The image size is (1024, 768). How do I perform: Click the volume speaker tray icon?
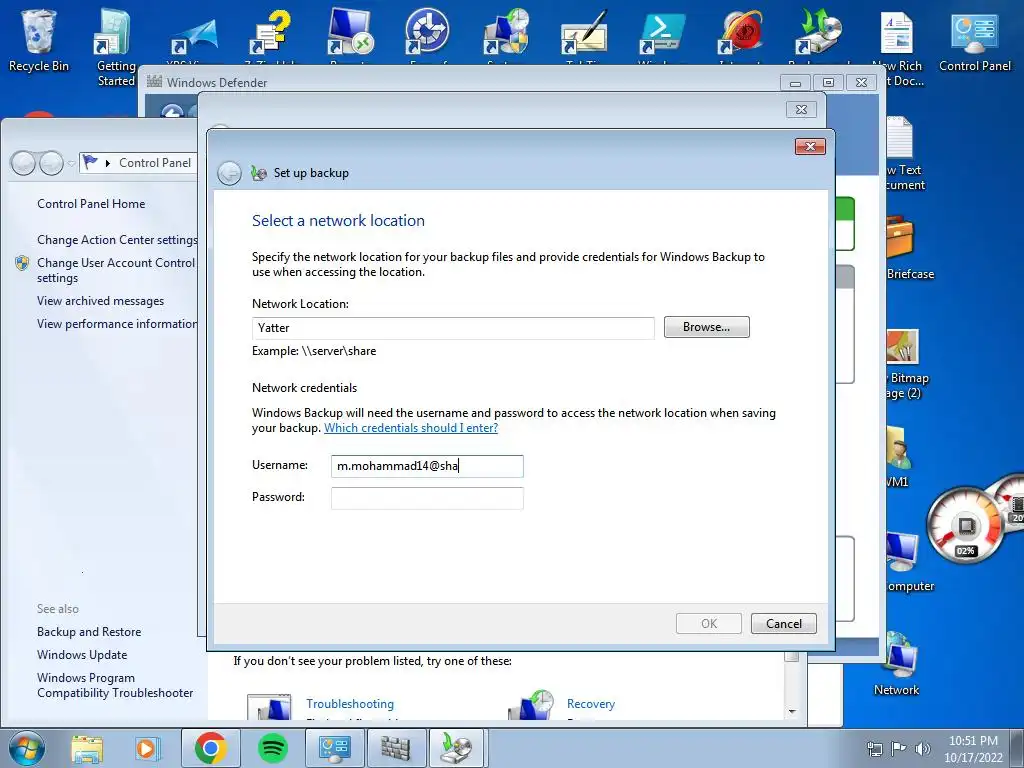pos(923,748)
